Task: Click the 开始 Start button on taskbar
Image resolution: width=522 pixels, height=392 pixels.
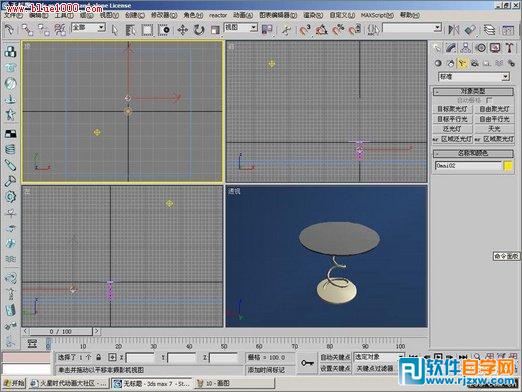Action: (x=14, y=383)
